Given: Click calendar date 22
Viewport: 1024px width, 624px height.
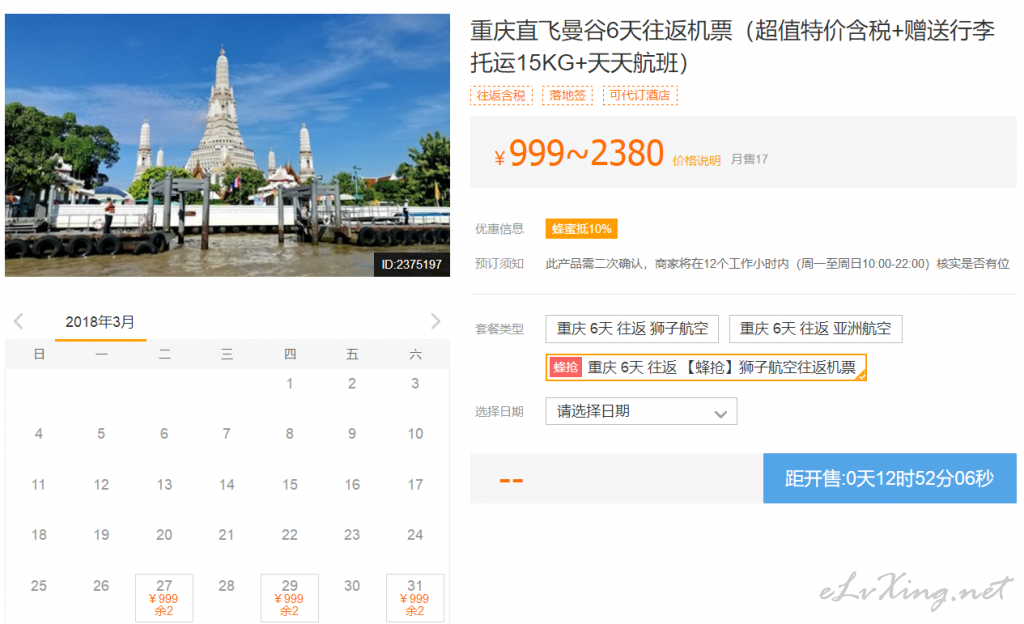Looking at the screenshot, I should 289,535.
